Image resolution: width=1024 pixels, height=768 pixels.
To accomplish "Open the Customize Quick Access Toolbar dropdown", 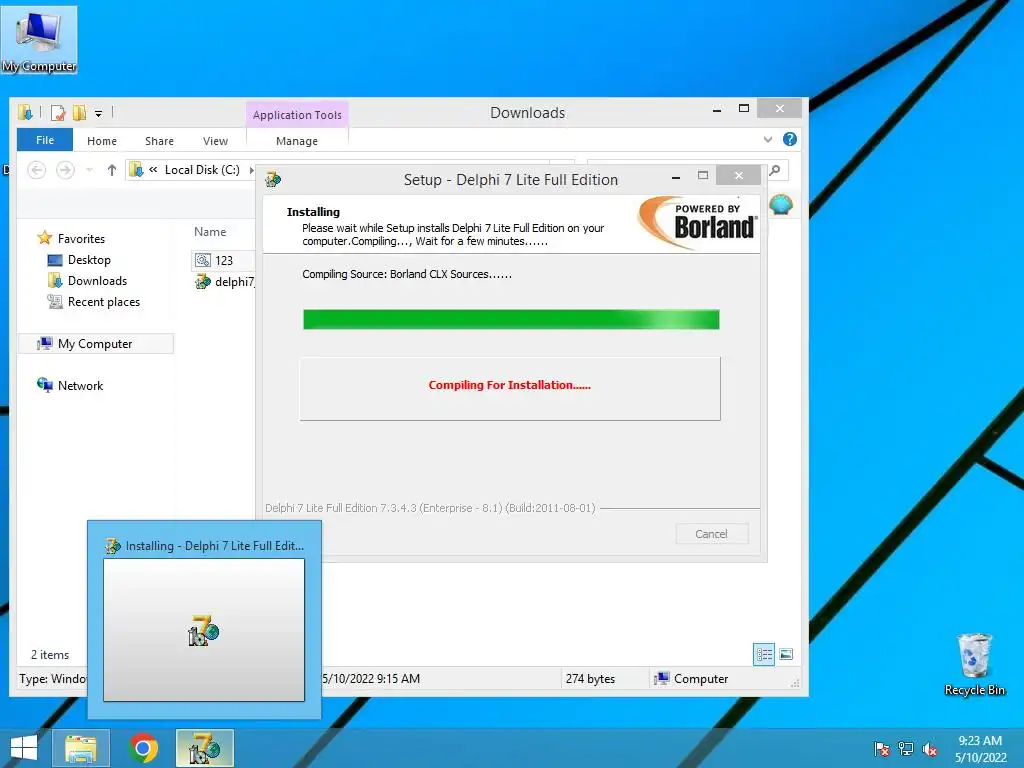I will pos(98,113).
